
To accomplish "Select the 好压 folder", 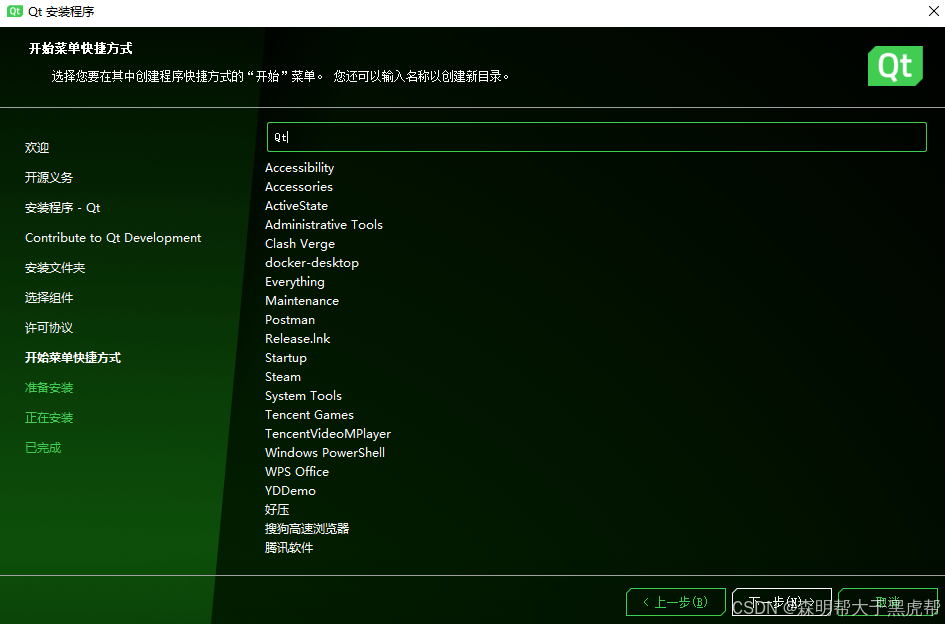I will (x=277, y=509).
